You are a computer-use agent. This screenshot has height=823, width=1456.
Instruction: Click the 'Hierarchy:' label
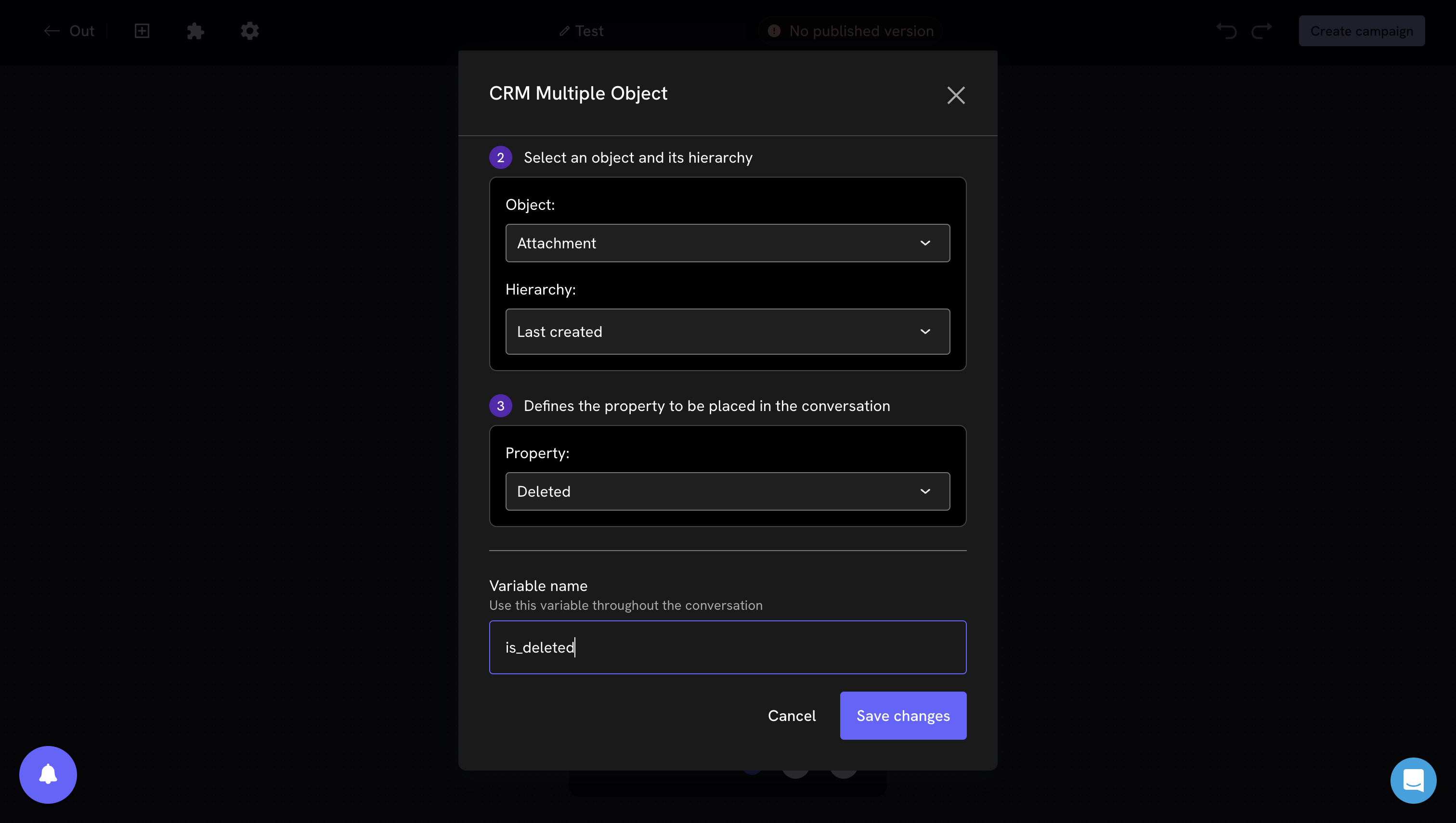(541, 289)
